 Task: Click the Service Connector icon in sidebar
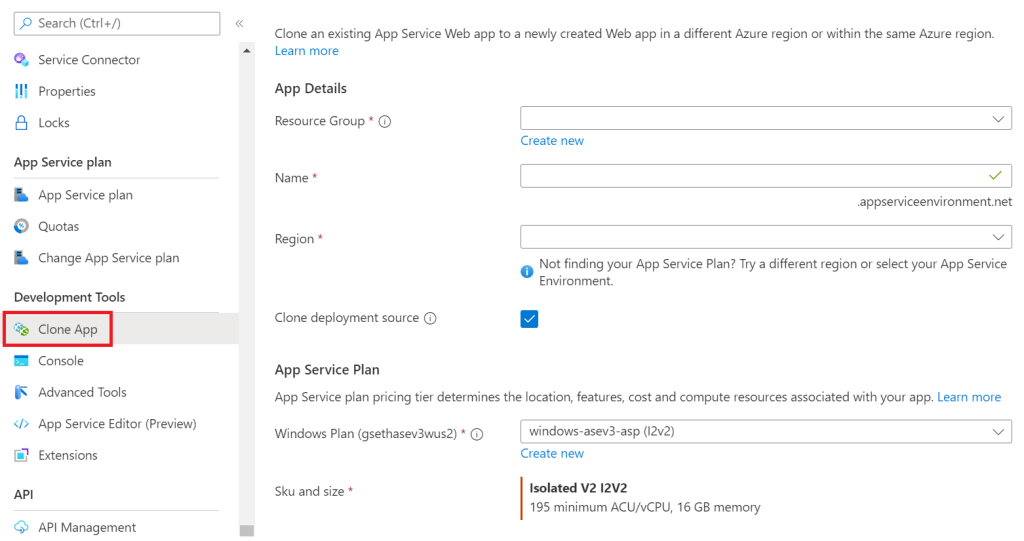(21, 60)
